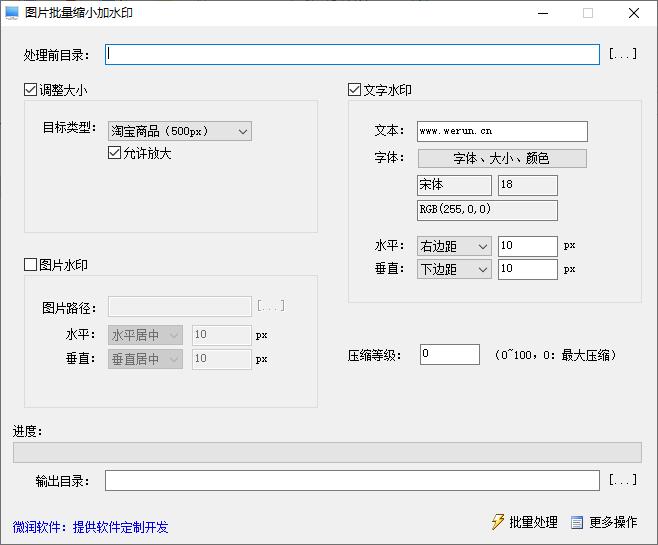Screen dimensions: 658x545
Task: Open the disabled 水平居中 dropdown
Action: [x=145, y=335]
